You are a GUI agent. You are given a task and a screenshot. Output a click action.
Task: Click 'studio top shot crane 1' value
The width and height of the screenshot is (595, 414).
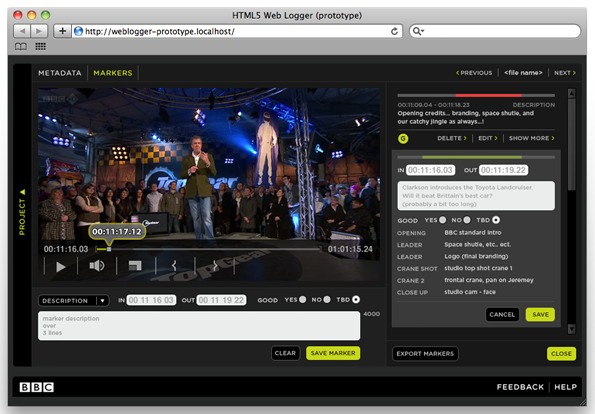point(478,268)
